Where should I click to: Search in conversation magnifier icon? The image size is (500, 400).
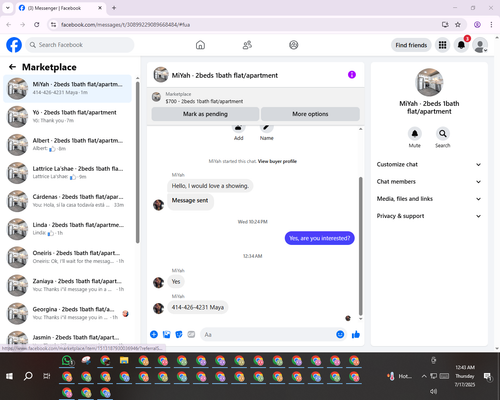[x=443, y=134]
